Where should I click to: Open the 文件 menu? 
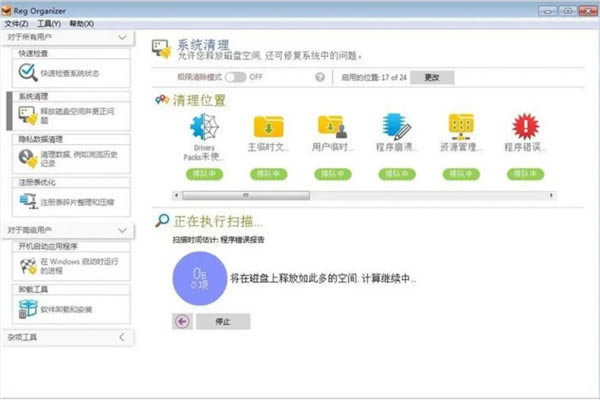(16, 24)
